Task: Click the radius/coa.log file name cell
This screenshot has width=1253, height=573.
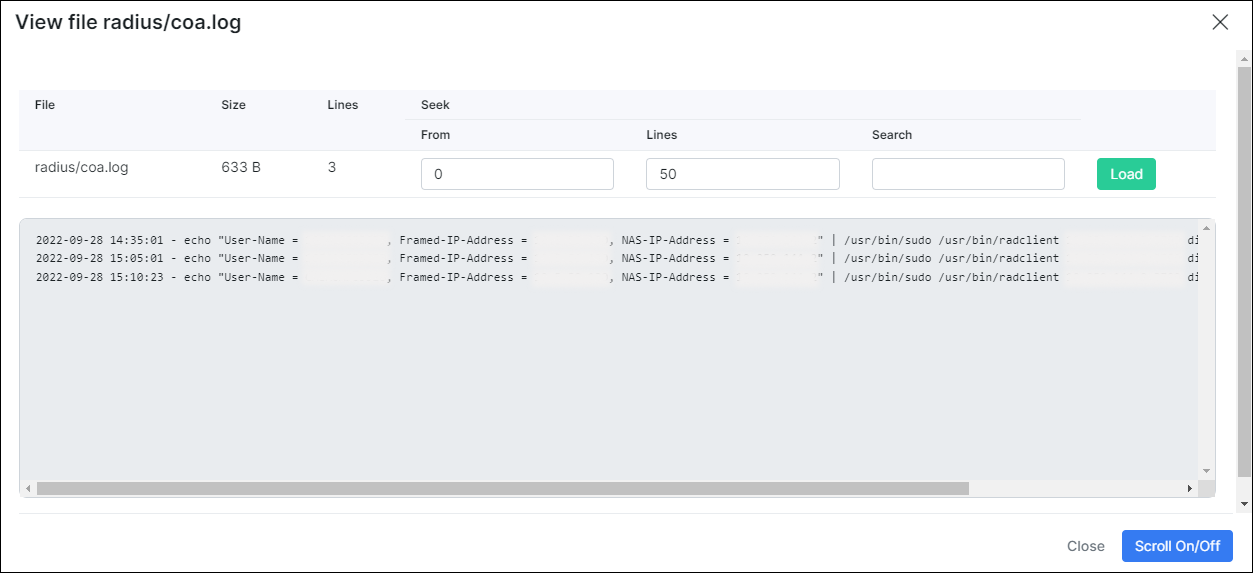Action: point(82,167)
